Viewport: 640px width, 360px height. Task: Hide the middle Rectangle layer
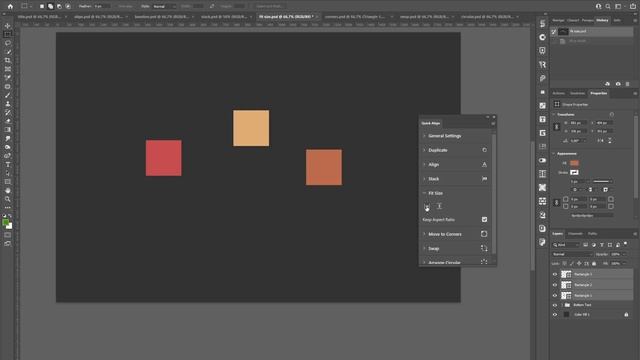pyautogui.click(x=555, y=285)
